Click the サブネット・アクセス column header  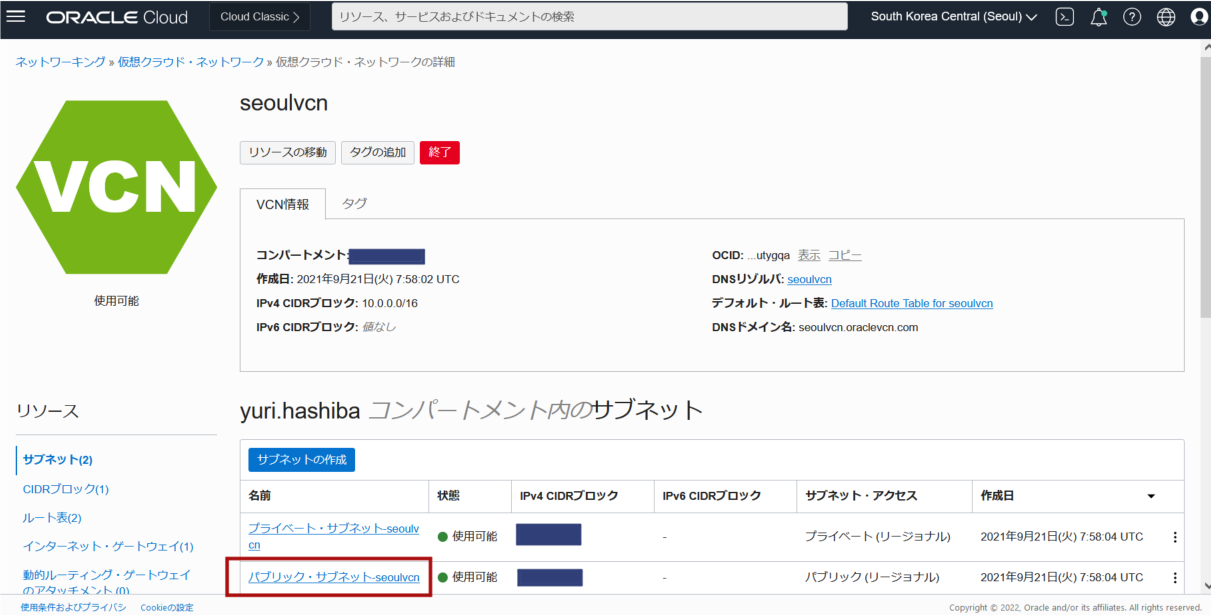pos(861,496)
